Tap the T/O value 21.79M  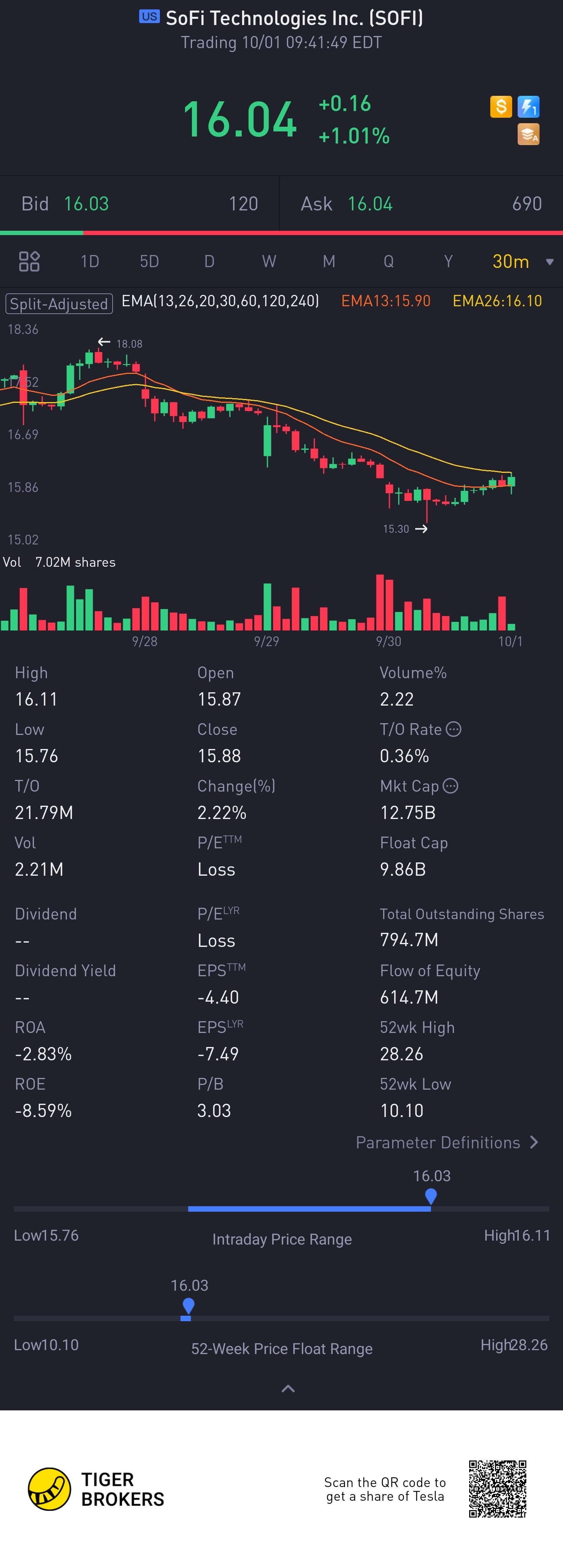click(x=44, y=812)
